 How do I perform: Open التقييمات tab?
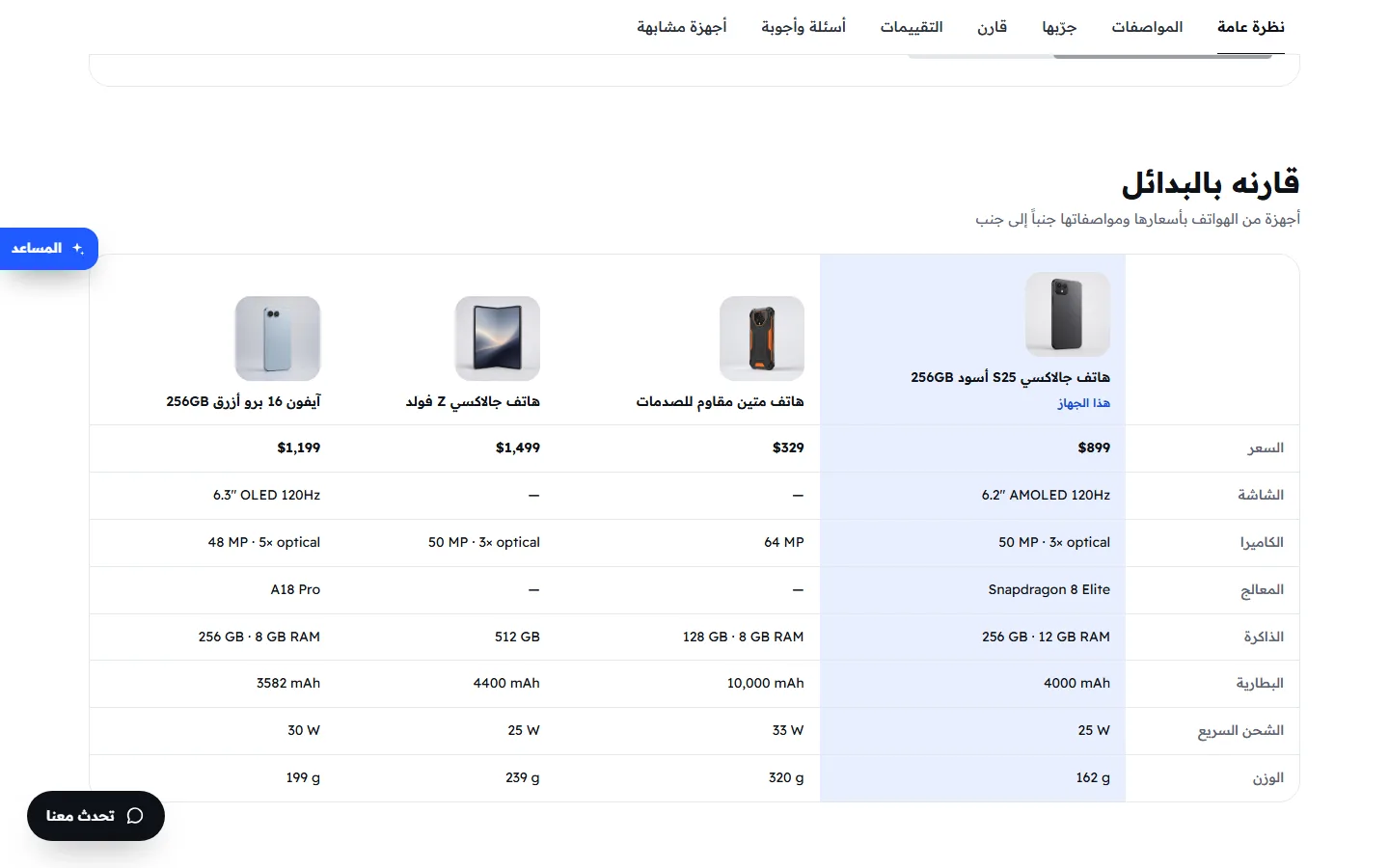point(912,27)
